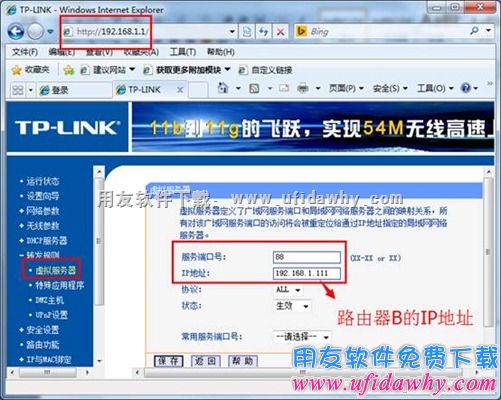The width and height of the screenshot is (501, 400).
Task: Open the 帮助(H) menu
Action: (221, 52)
